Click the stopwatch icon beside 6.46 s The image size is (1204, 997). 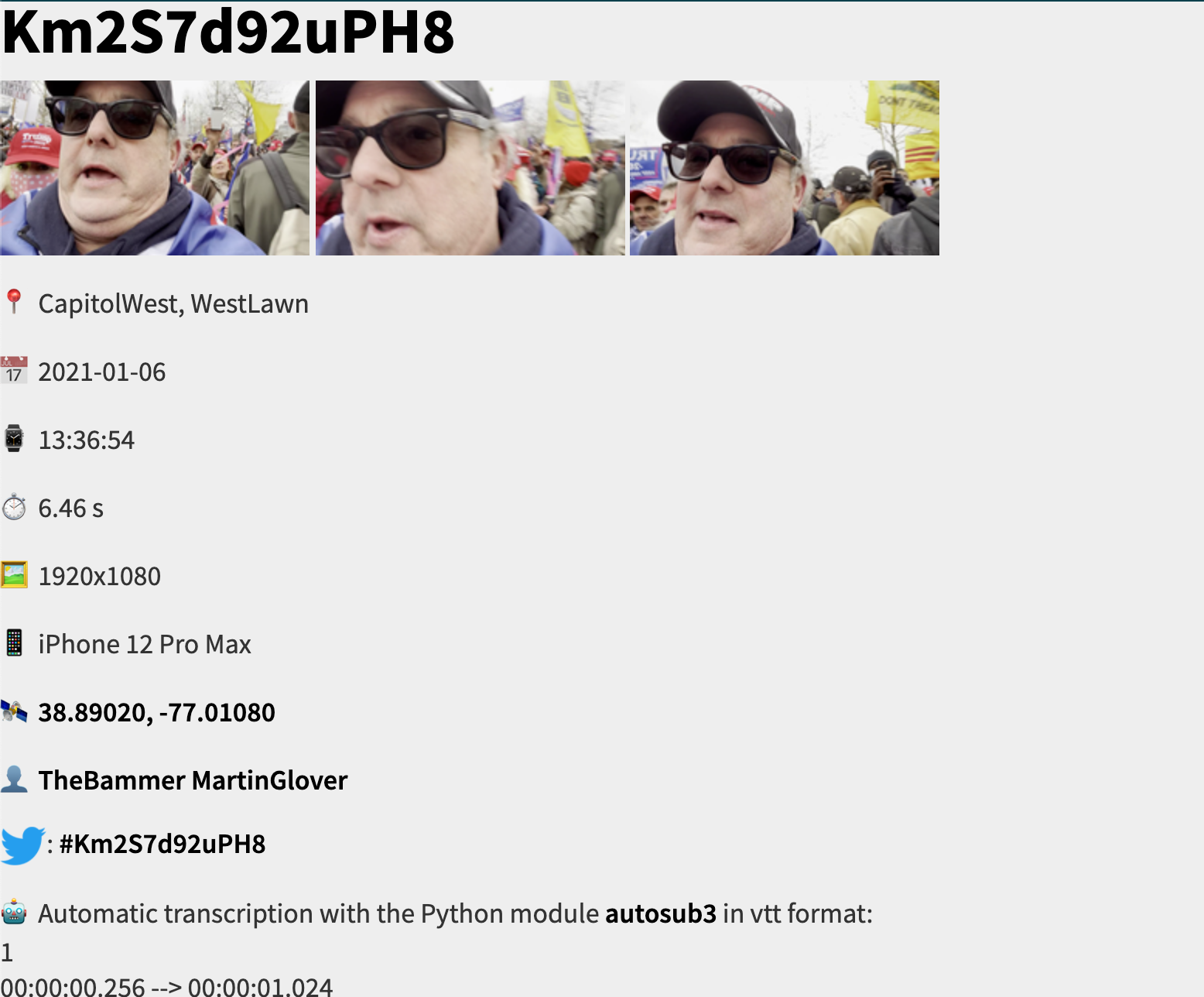[x=14, y=508]
